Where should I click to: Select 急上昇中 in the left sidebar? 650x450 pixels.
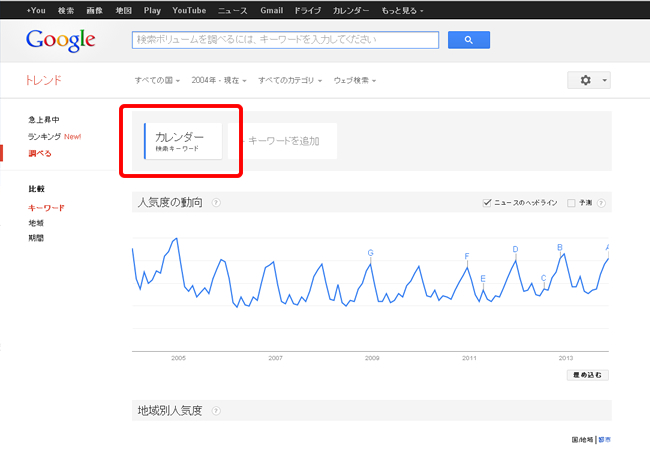(44, 119)
